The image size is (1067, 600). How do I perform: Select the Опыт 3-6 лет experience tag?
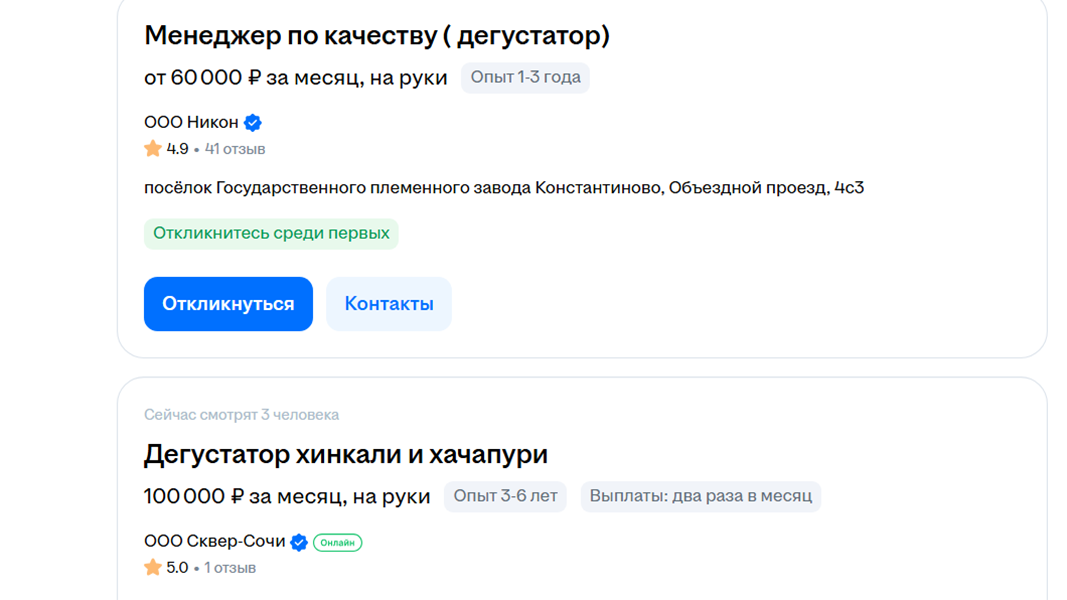[505, 496]
